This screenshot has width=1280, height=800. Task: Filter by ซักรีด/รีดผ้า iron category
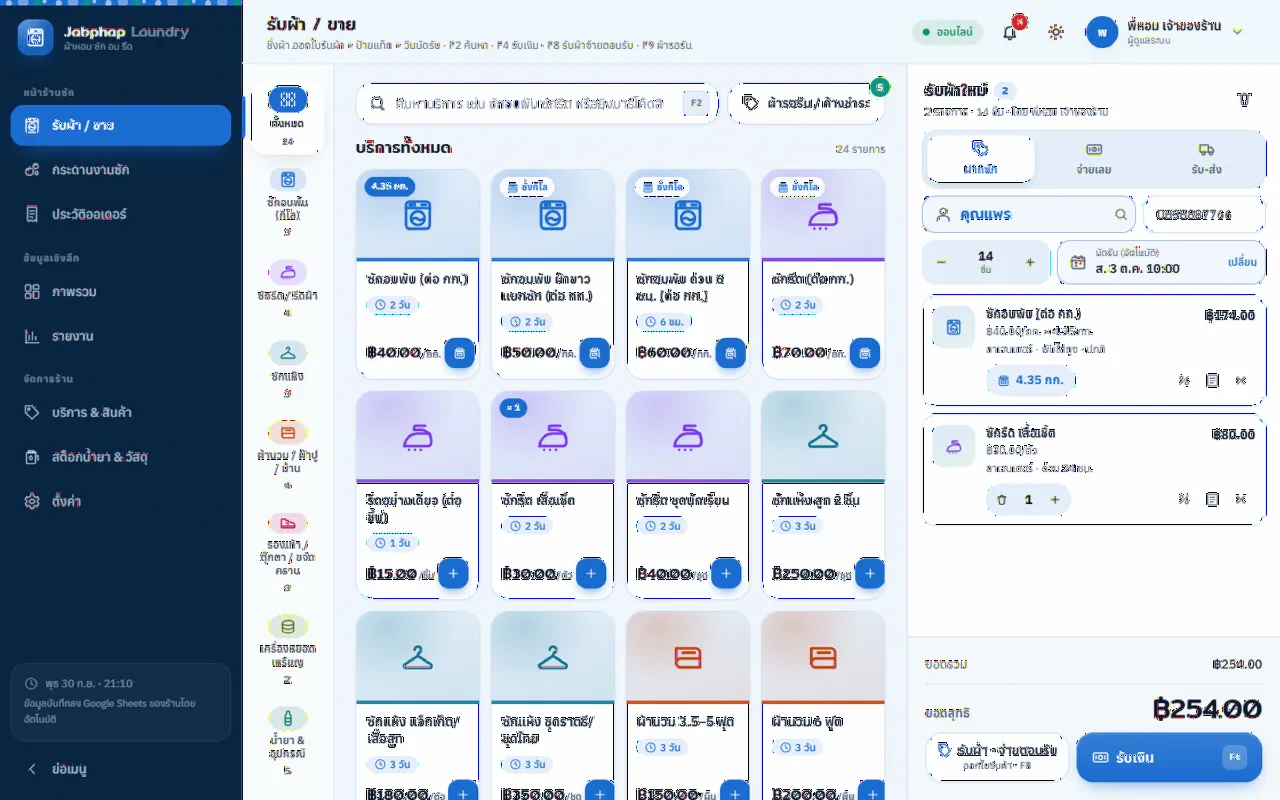tap(288, 289)
